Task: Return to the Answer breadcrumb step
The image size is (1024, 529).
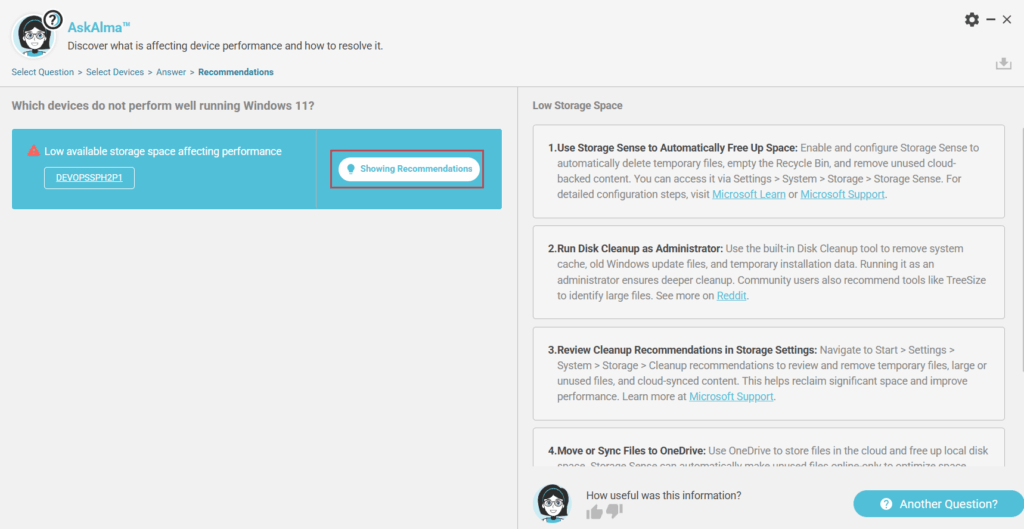Action: (171, 72)
